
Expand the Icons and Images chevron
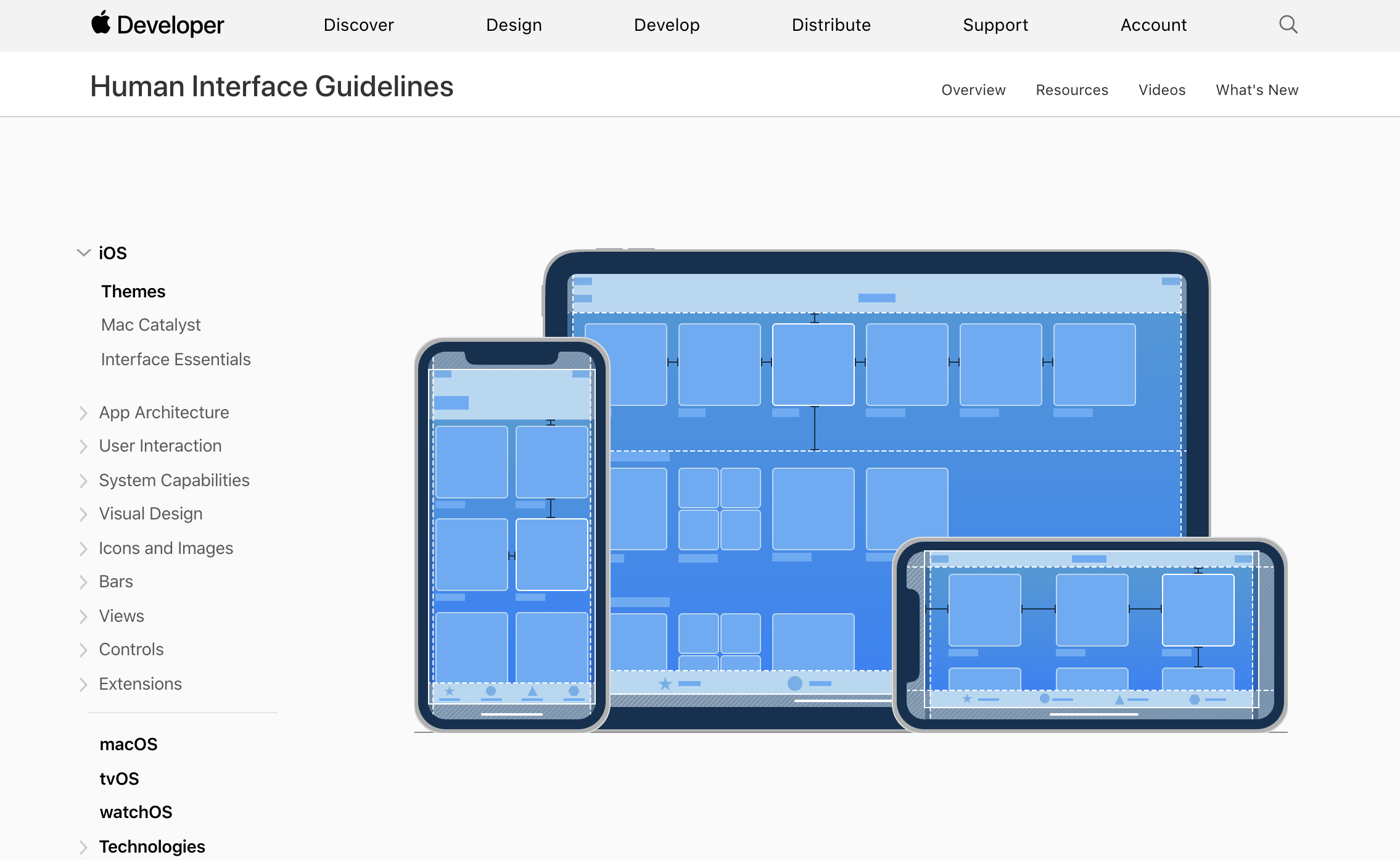[x=83, y=548]
